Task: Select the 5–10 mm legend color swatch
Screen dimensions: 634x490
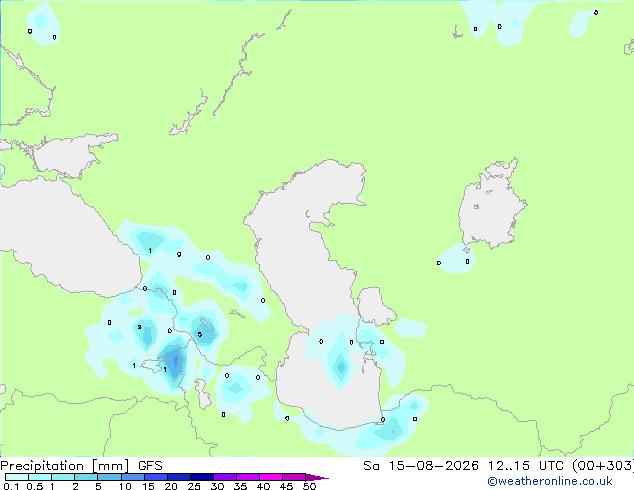Action: pos(109,477)
